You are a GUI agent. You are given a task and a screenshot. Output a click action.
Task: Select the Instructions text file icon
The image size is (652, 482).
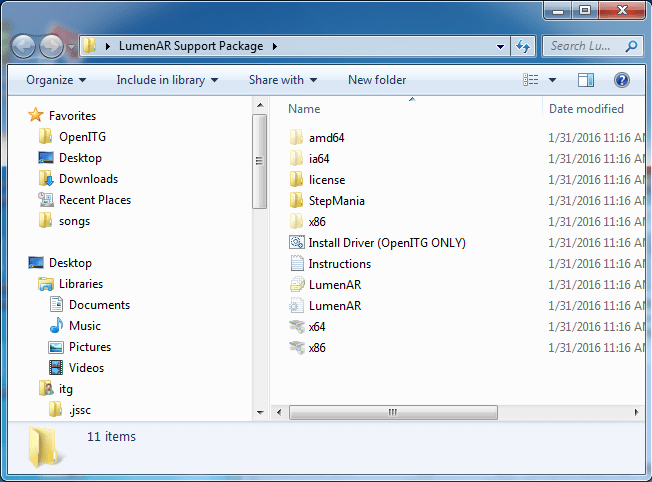point(297,263)
